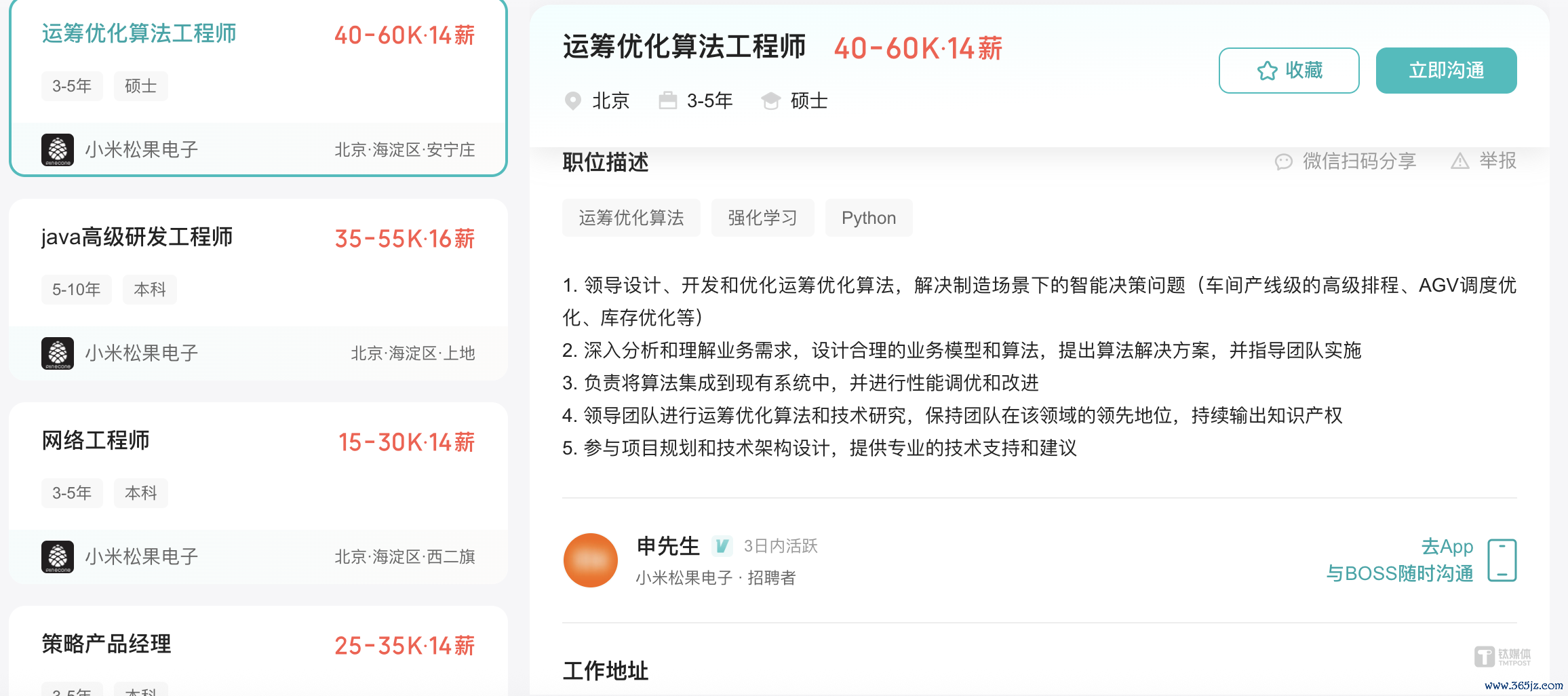Click the 15-30K·14薪 salary text

(x=407, y=442)
